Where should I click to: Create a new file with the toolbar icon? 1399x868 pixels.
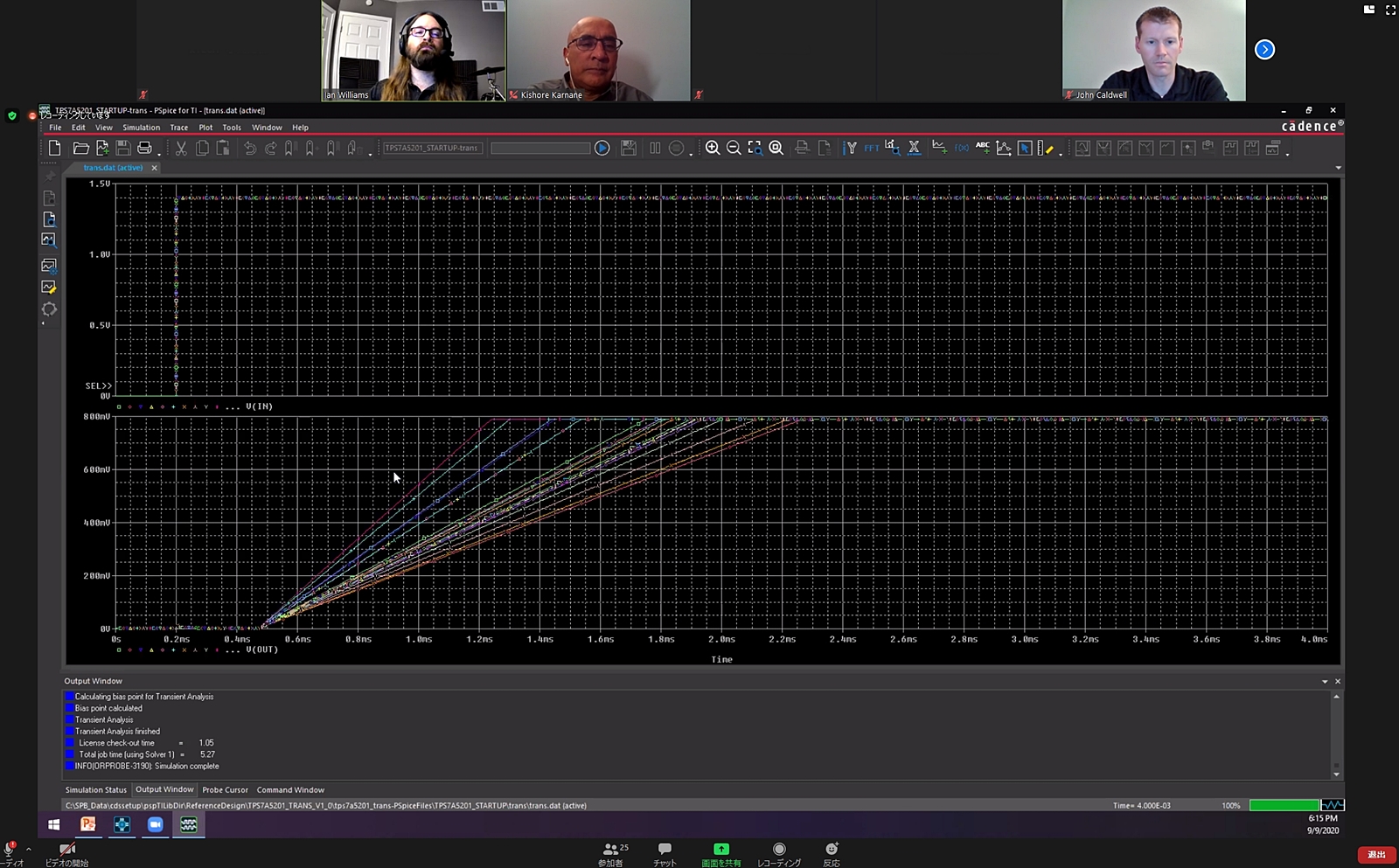point(55,149)
